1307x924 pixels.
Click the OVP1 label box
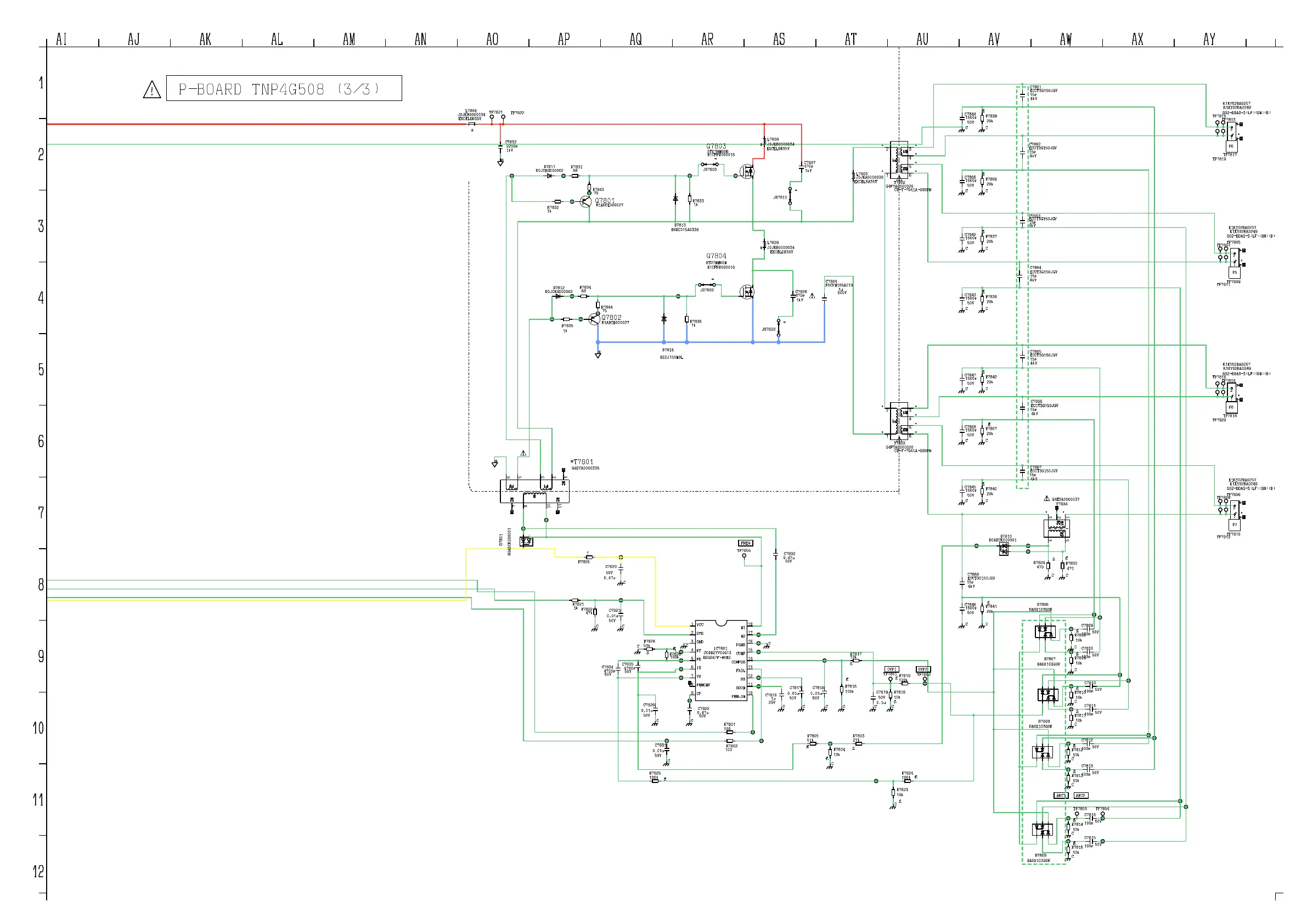(892, 669)
